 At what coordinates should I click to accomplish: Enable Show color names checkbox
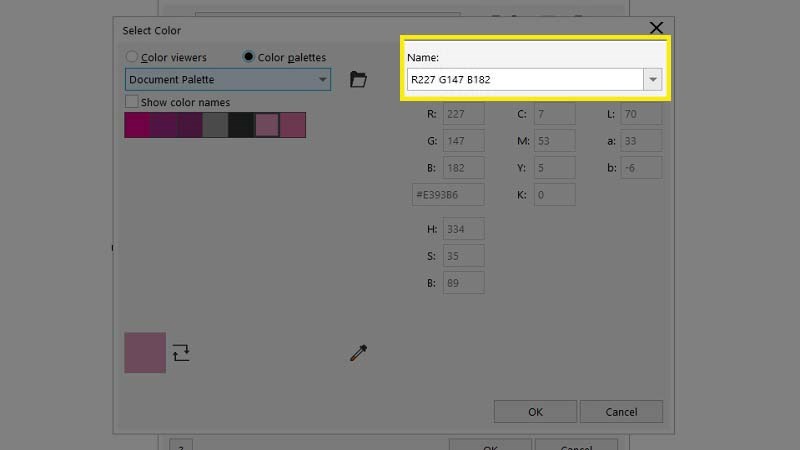coord(132,102)
